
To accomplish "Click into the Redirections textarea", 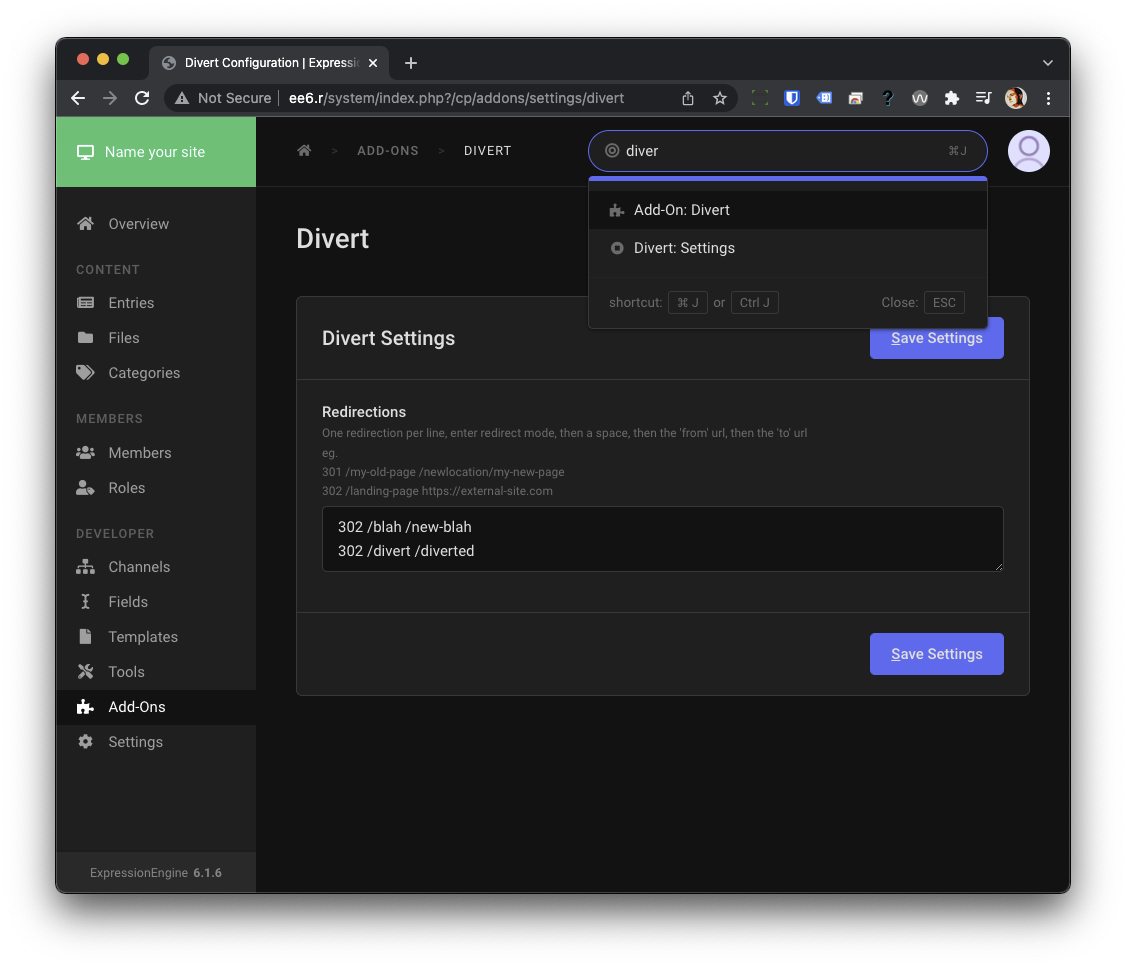I will [x=662, y=539].
